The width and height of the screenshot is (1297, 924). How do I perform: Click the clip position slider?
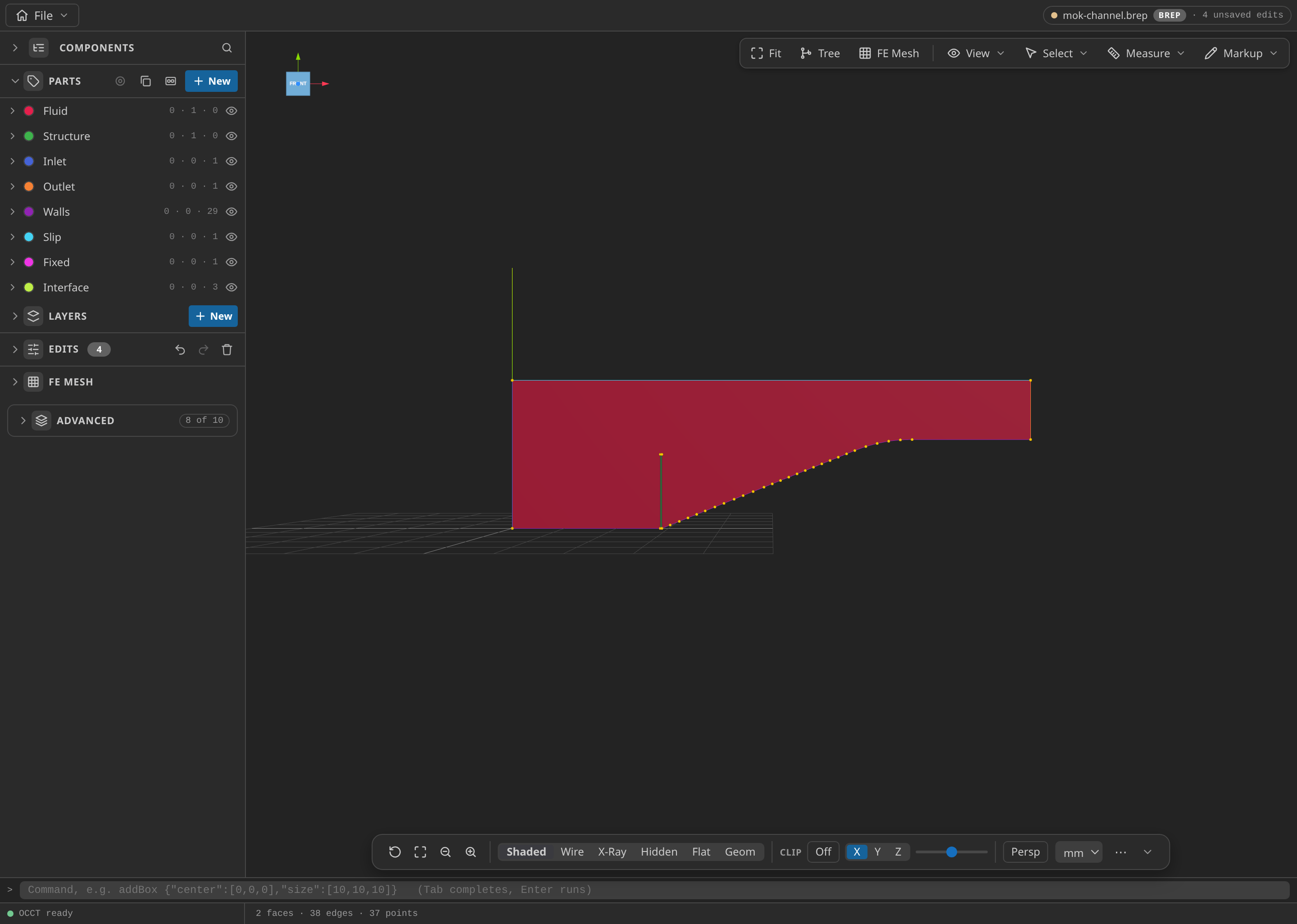[x=951, y=852]
